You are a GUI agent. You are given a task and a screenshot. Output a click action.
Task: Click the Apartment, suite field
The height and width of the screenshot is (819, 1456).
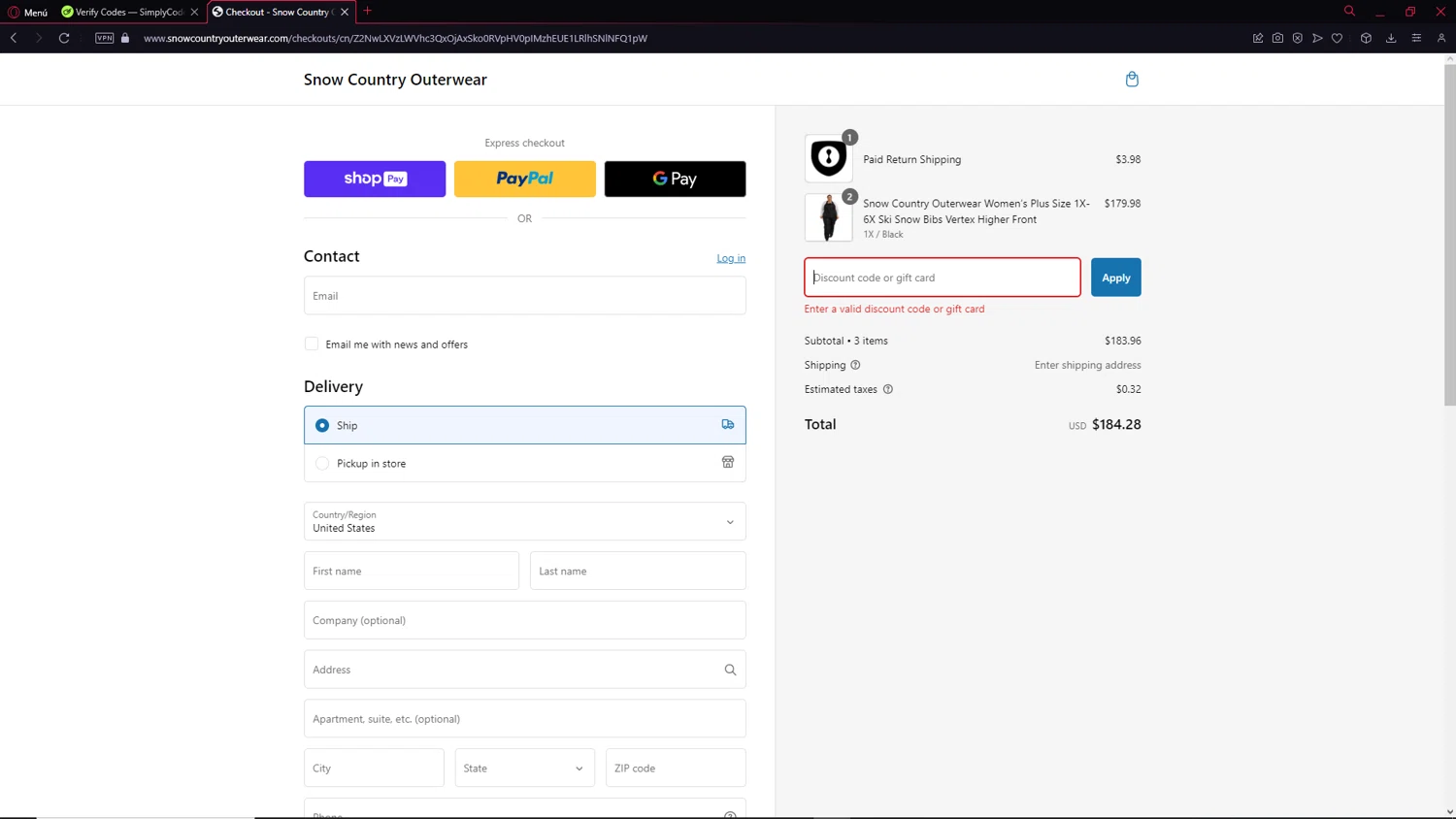click(525, 719)
